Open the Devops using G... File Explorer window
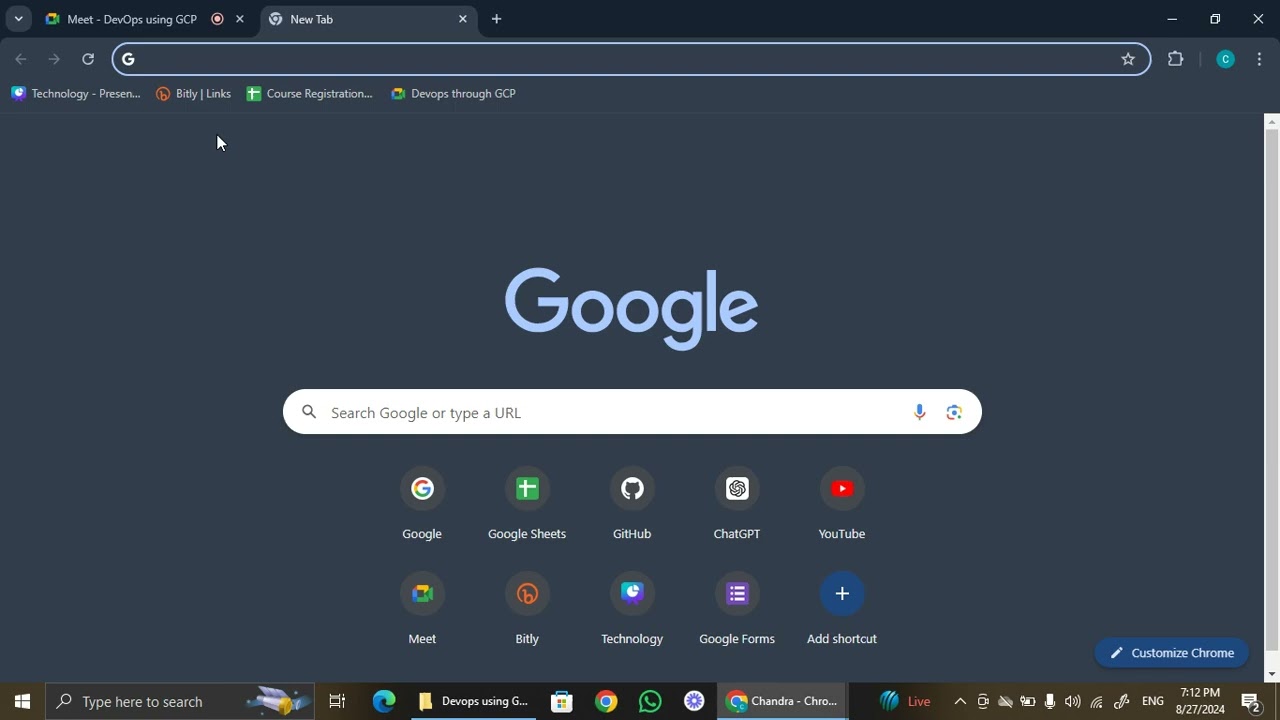Viewport: 1280px width, 720px height. tap(474, 701)
